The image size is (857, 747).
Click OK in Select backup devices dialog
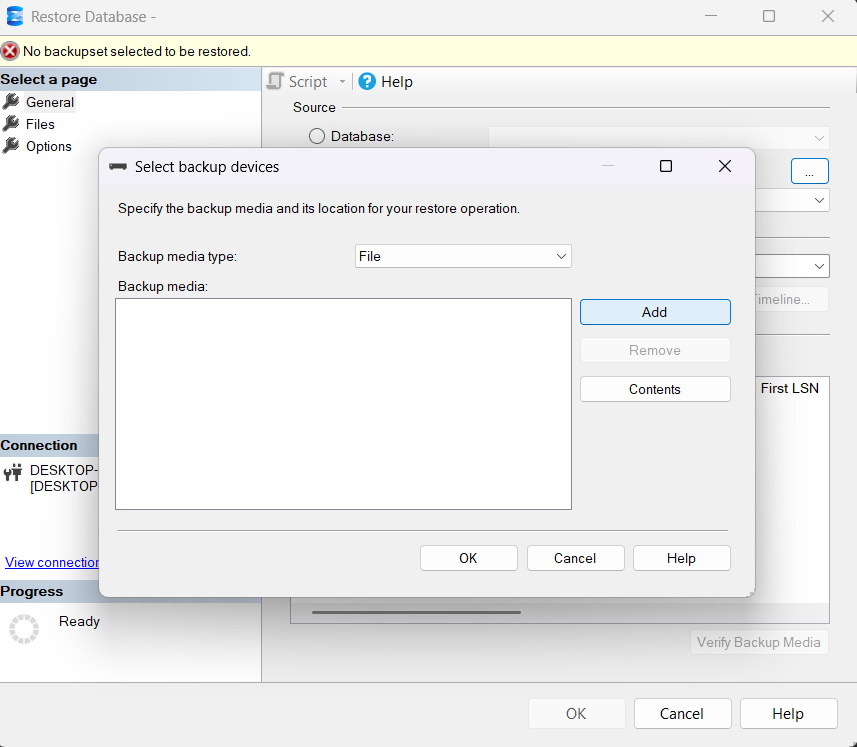pyautogui.click(x=468, y=558)
